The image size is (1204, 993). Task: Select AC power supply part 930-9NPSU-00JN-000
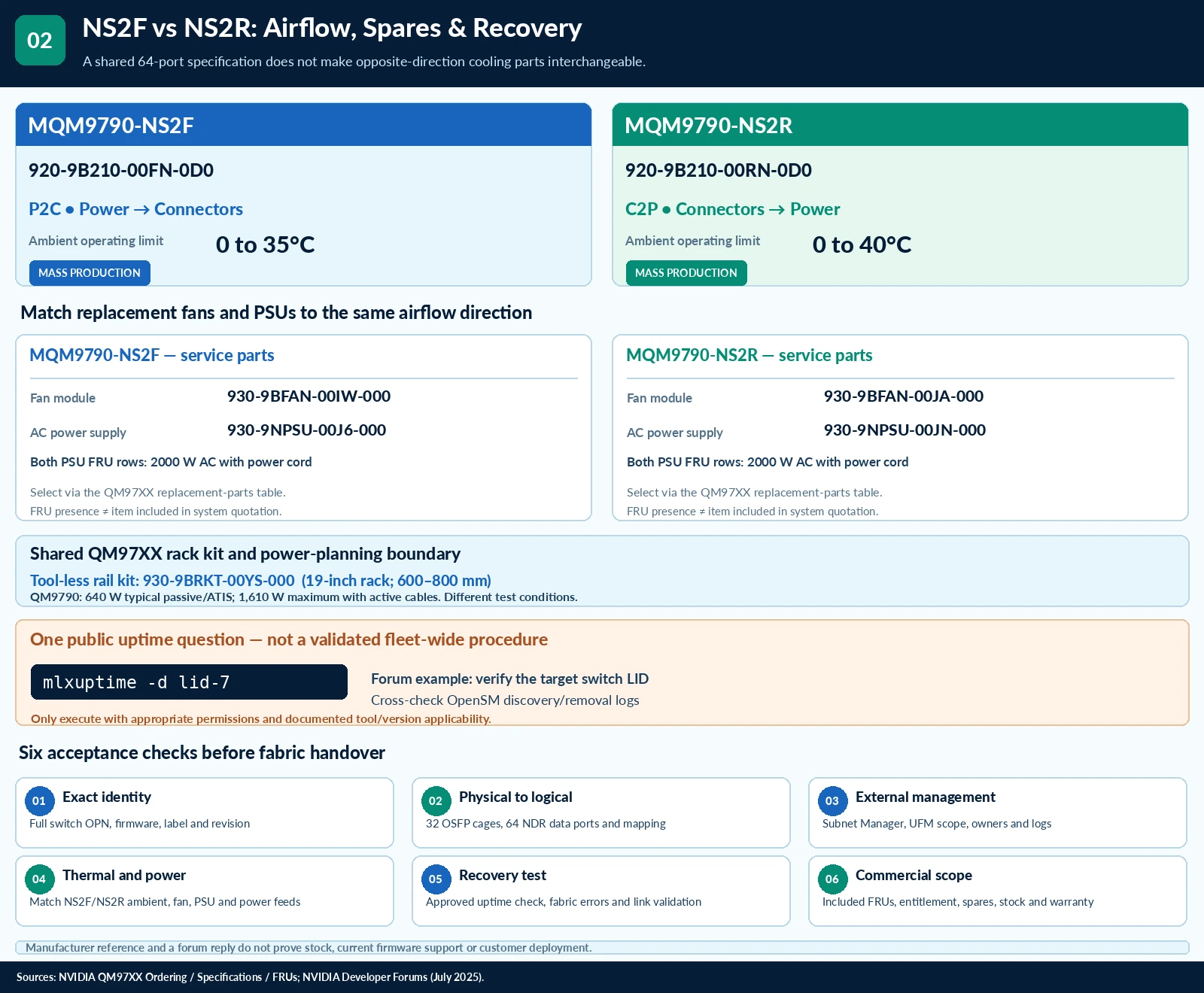pyautogui.click(x=905, y=430)
